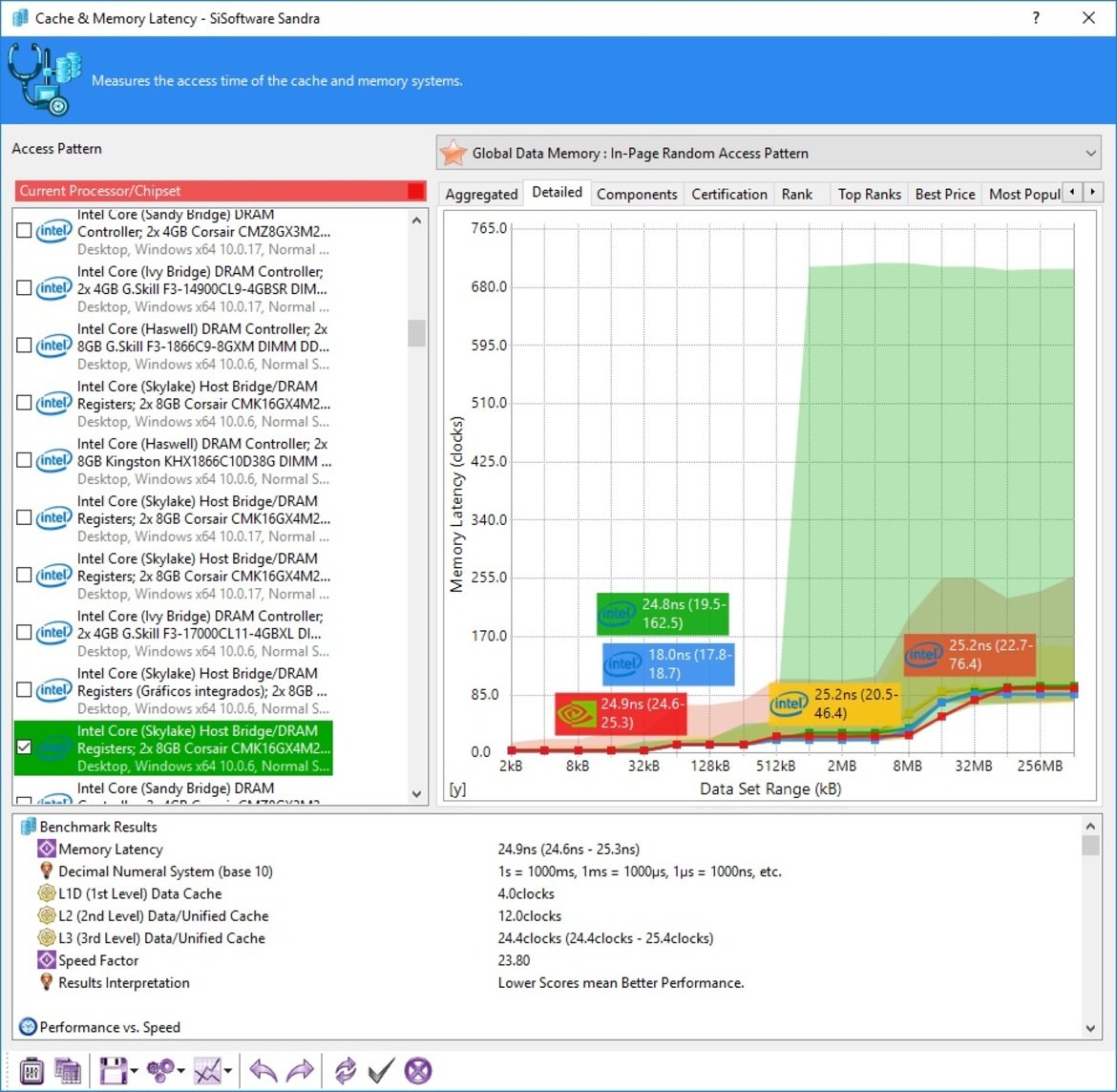Click the L3 value '24.4clocks (24.4clocks - 25.4clocks)'

[x=605, y=937]
